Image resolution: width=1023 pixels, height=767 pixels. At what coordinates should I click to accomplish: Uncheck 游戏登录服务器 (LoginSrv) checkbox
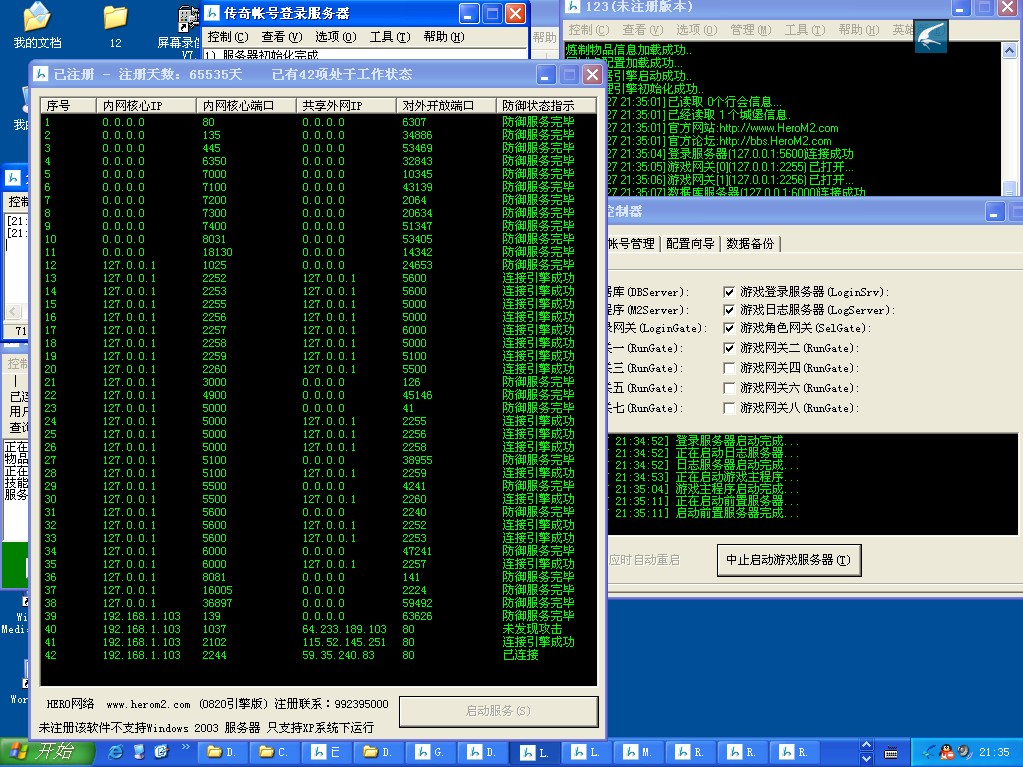tap(729, 291)
